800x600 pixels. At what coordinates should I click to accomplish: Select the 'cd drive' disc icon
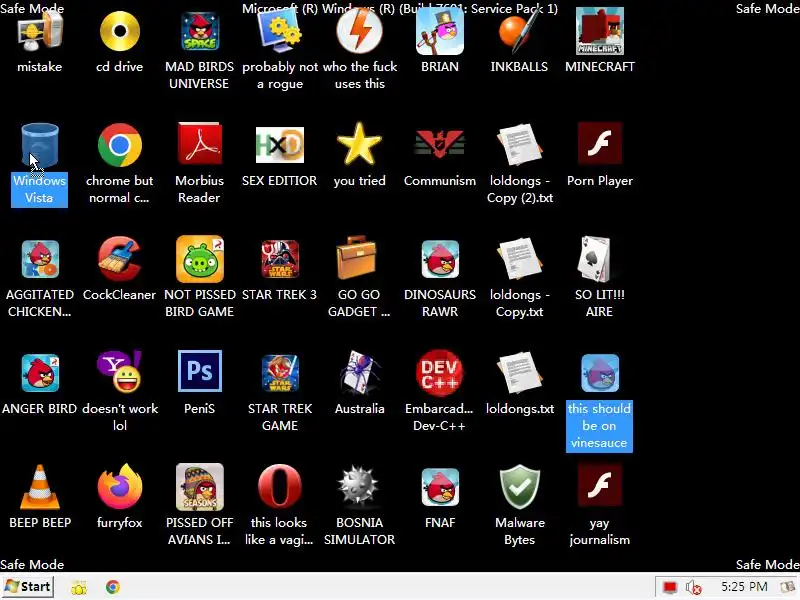[x=119, y=32]
